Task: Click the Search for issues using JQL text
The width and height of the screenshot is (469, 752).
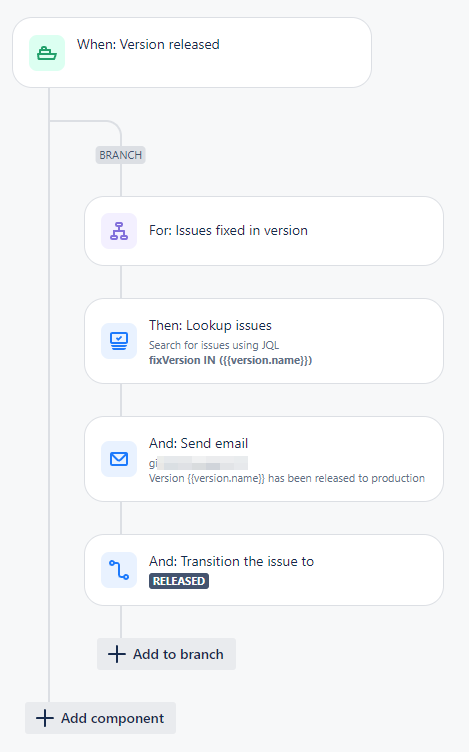Action: coord(214,345)
